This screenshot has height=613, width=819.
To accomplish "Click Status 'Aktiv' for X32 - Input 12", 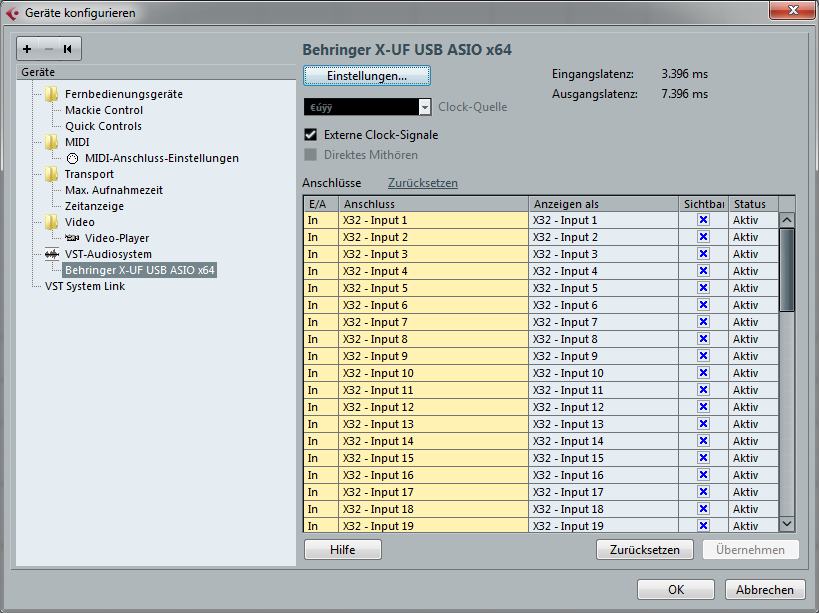I will click(x=753, y=407).
